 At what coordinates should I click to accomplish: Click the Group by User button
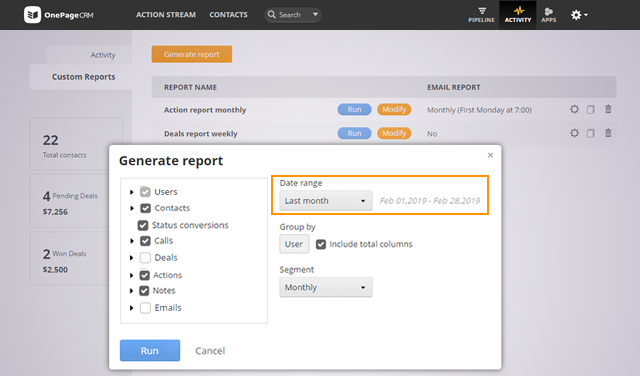pos(294,244)
